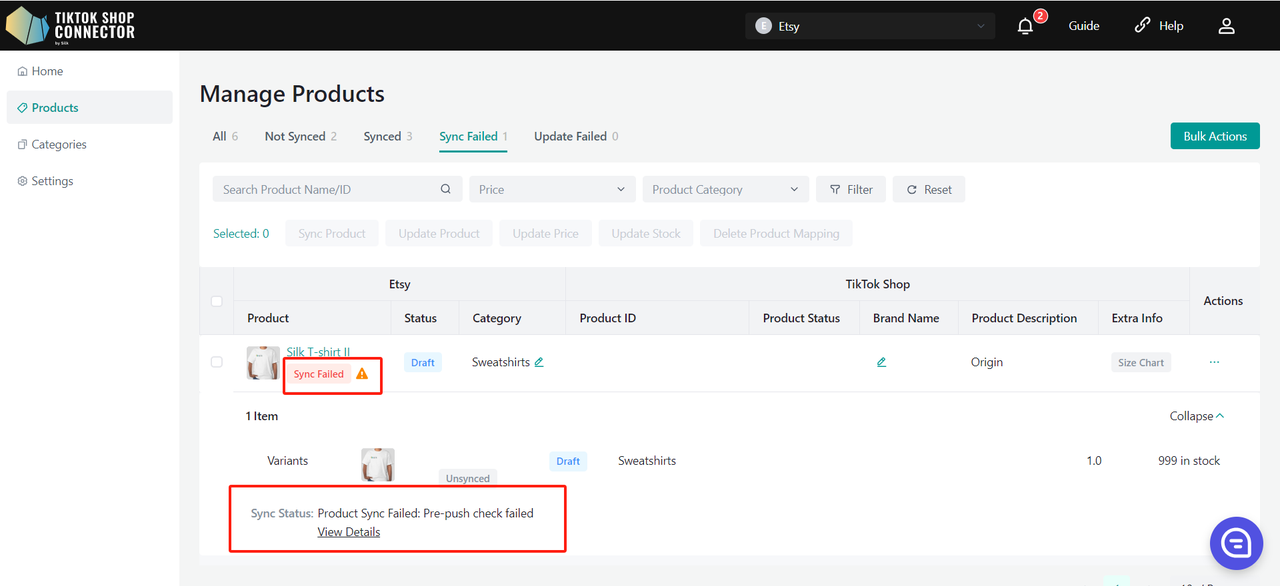Click the Update Product button
Viewport: 1280px width, 586px height.
tap(439, 233)
